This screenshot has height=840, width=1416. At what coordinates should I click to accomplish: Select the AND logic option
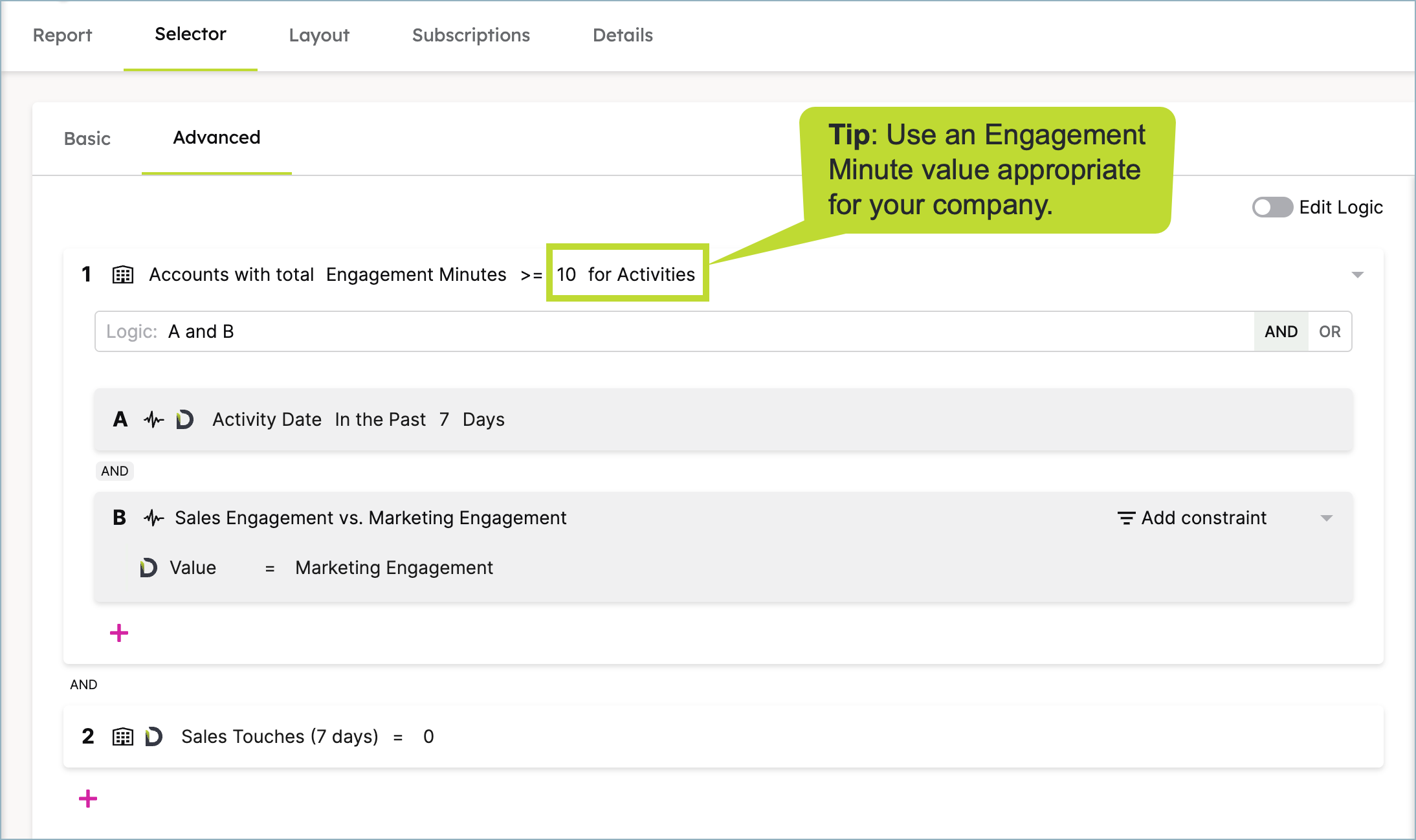(x=1281, y=332)
